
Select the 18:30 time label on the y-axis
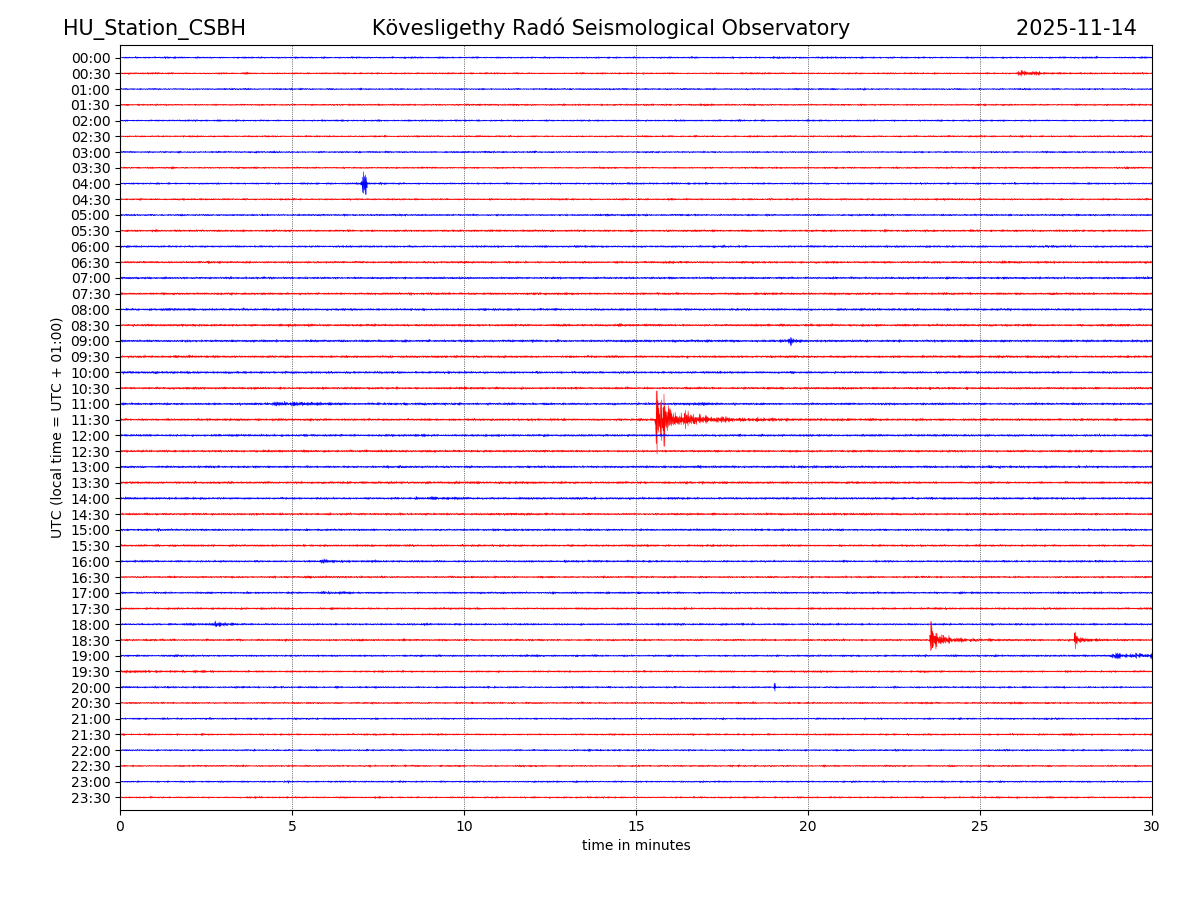tap(91, 641)
